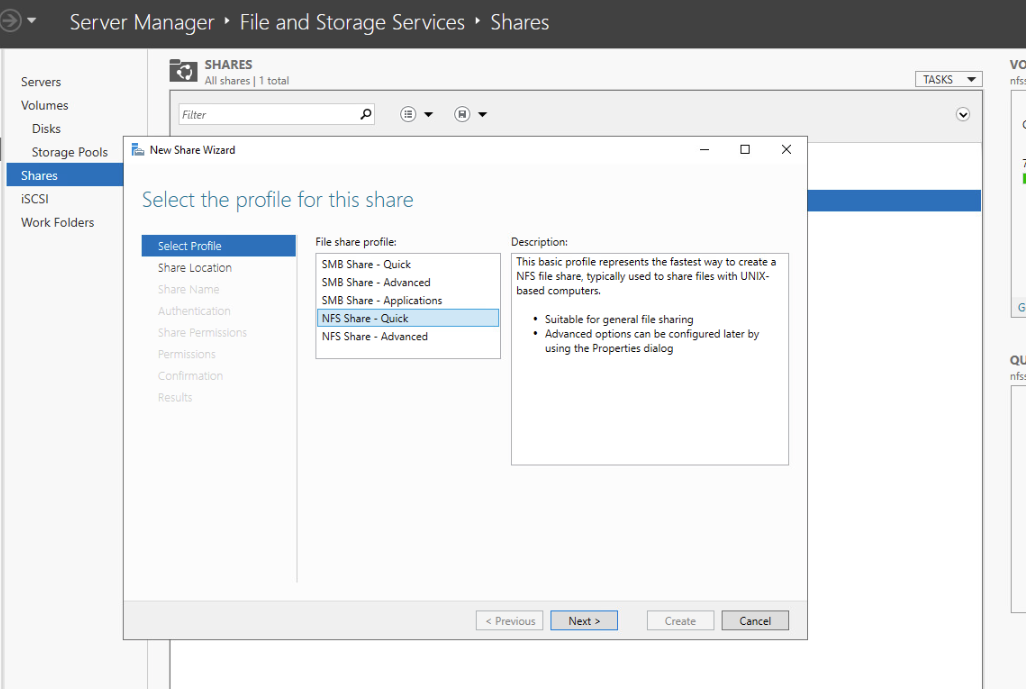Go to the Share Location step
Screen dimensions: 1026x689
[x=195, y=268]
